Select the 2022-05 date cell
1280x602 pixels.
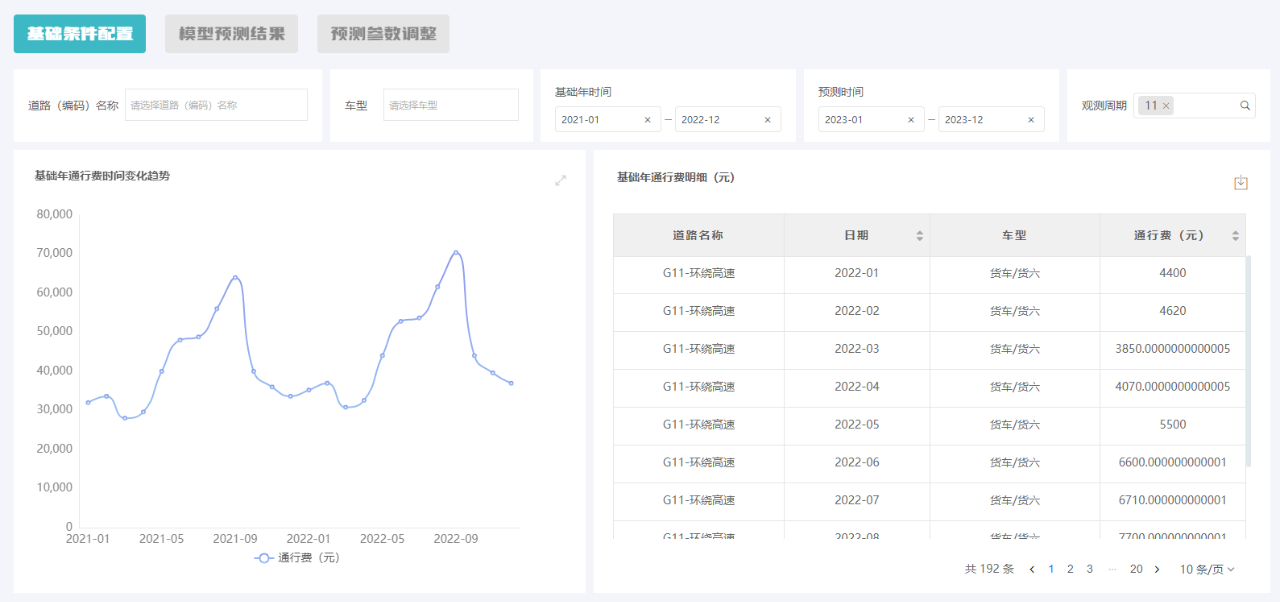[x=857, y=425]
